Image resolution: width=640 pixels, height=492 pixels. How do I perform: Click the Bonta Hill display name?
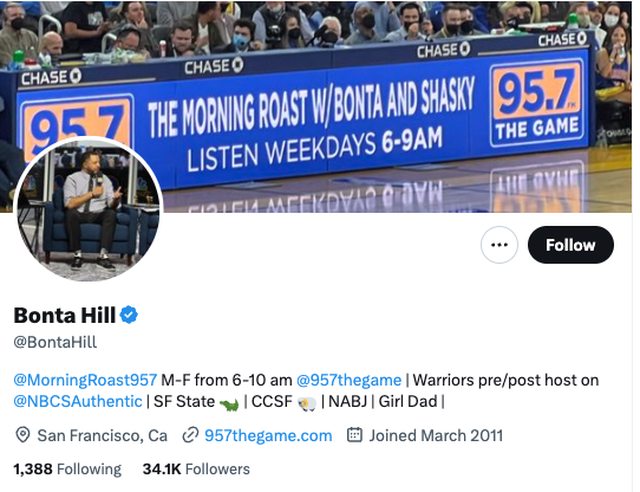tap(64, 315)
